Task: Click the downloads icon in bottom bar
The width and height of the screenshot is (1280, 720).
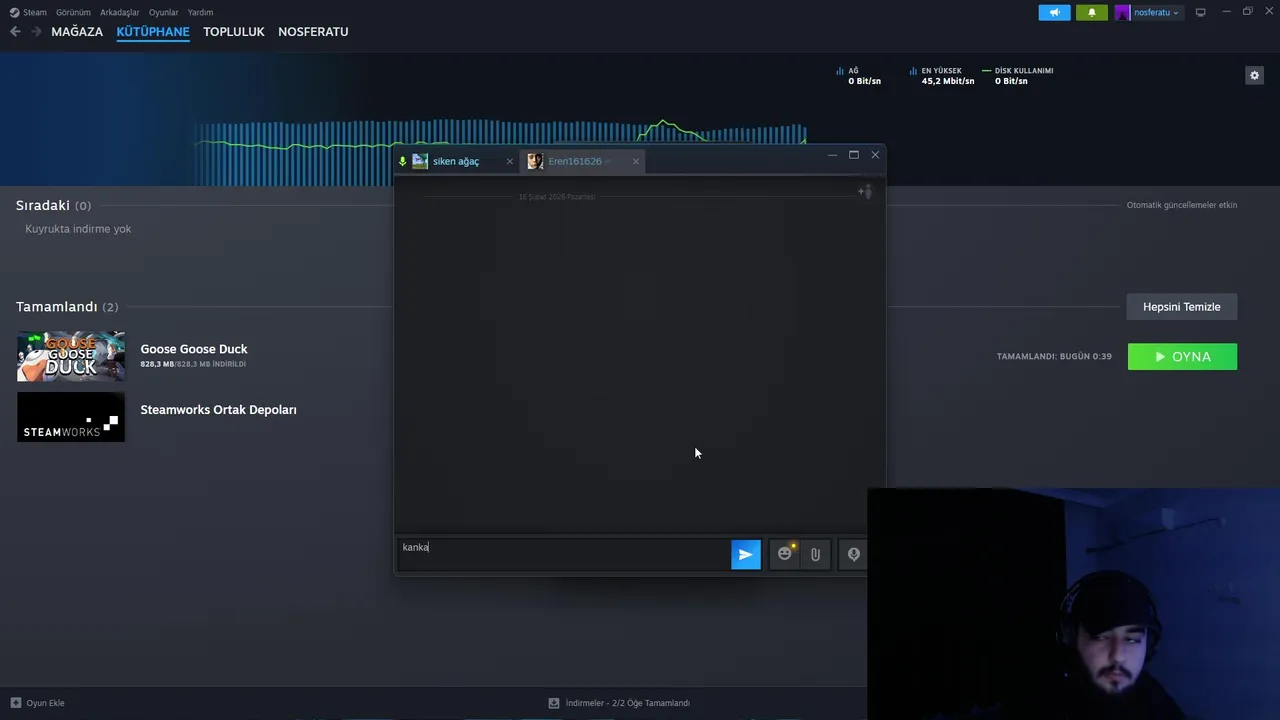Action: pos(554,703)
